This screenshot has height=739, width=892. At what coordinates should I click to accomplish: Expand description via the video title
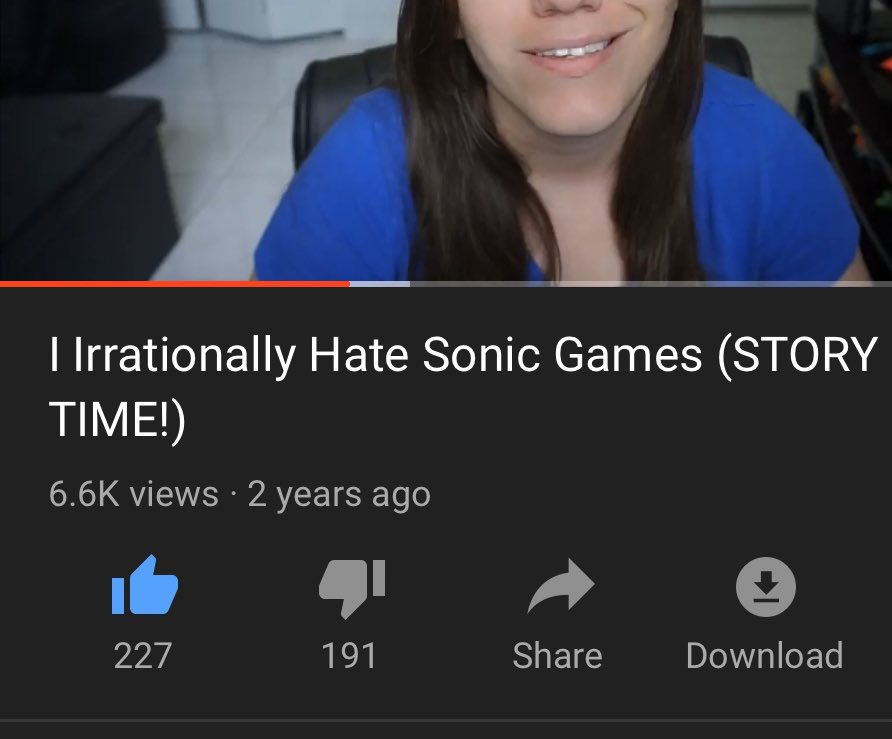click(x=462, y=386)
